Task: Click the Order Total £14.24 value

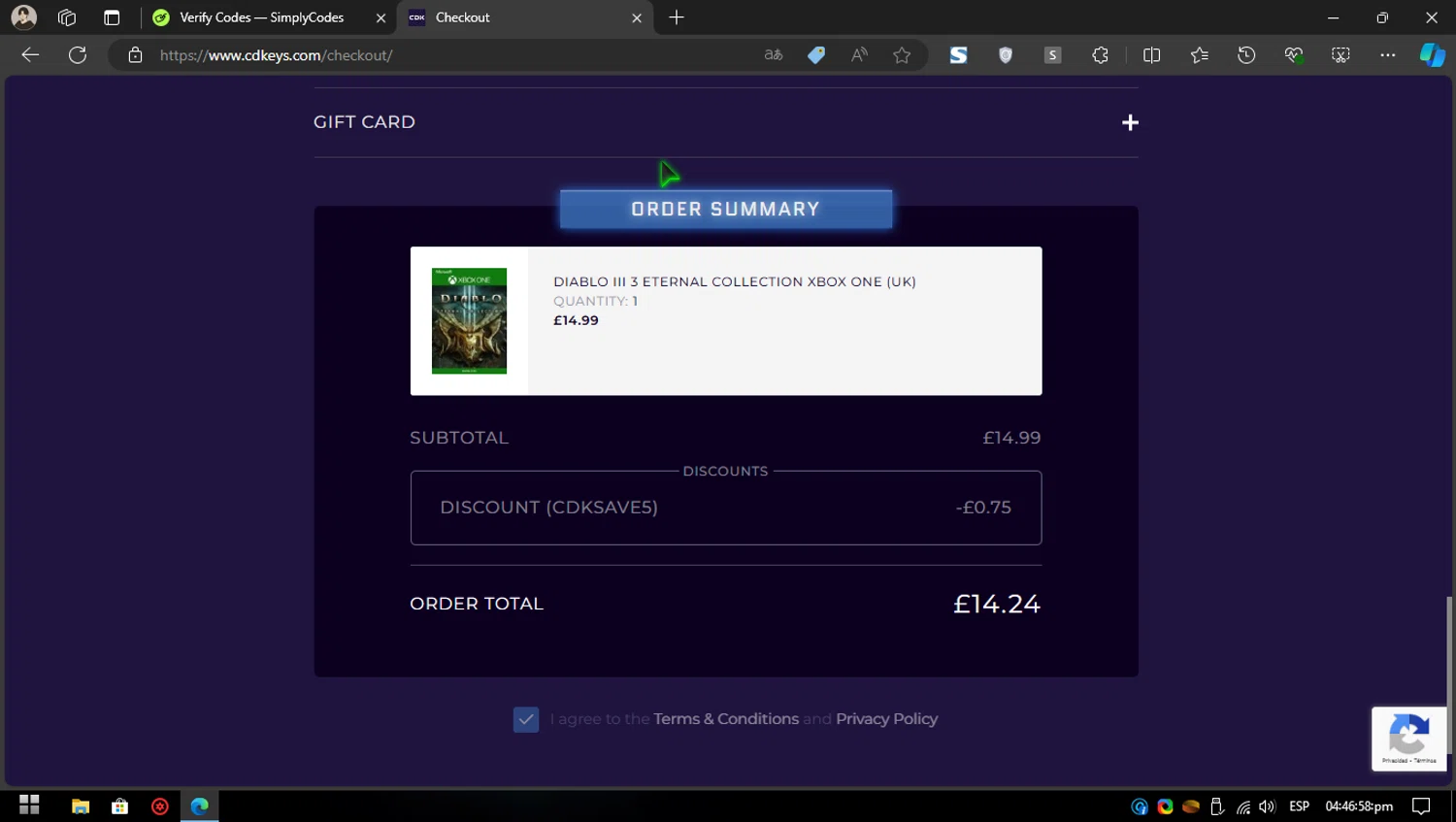Action: click(x=997, y=604)
